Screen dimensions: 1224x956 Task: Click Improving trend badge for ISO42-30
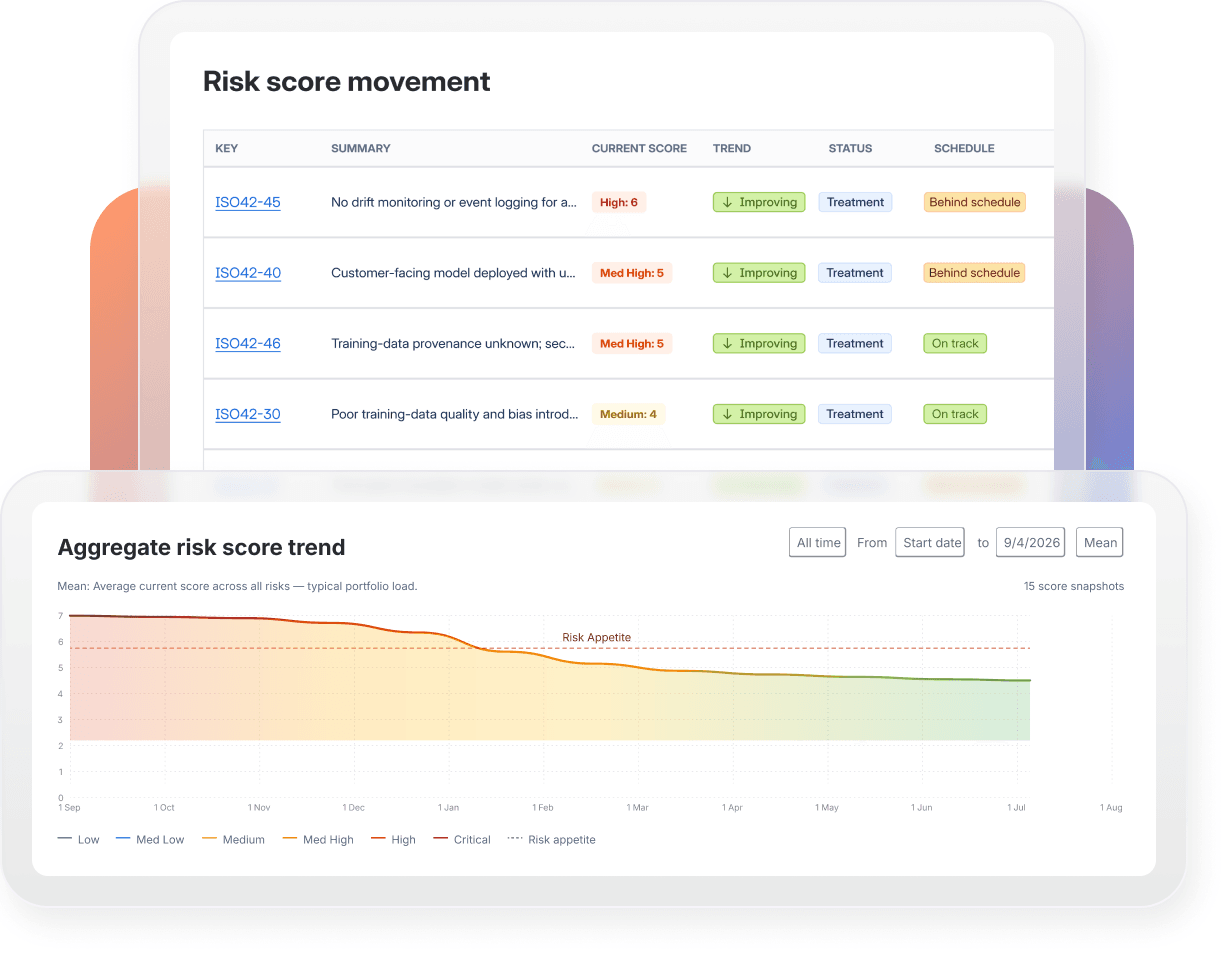point(759,414)
